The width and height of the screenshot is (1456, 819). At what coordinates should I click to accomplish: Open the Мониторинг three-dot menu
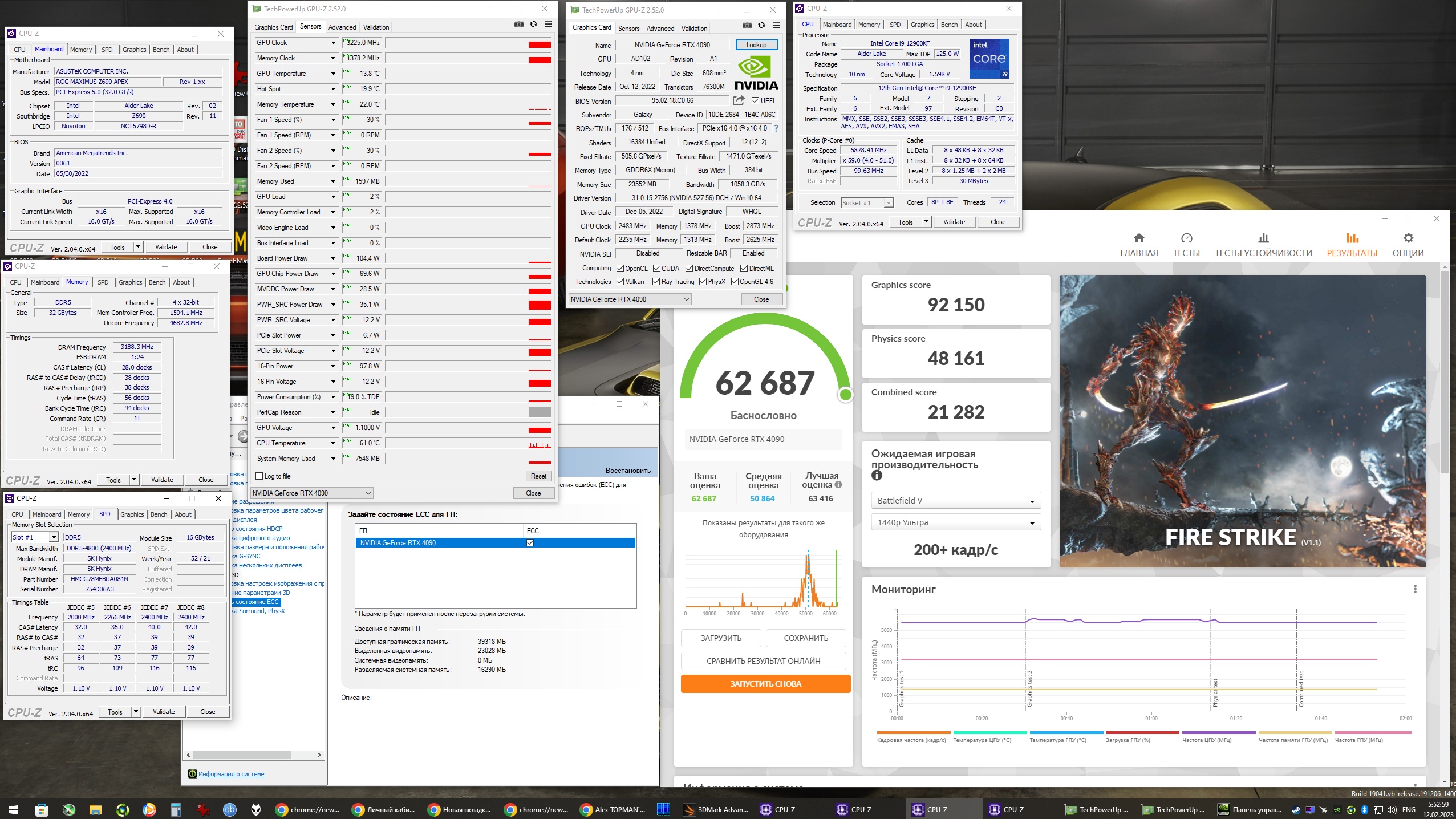1415,589
